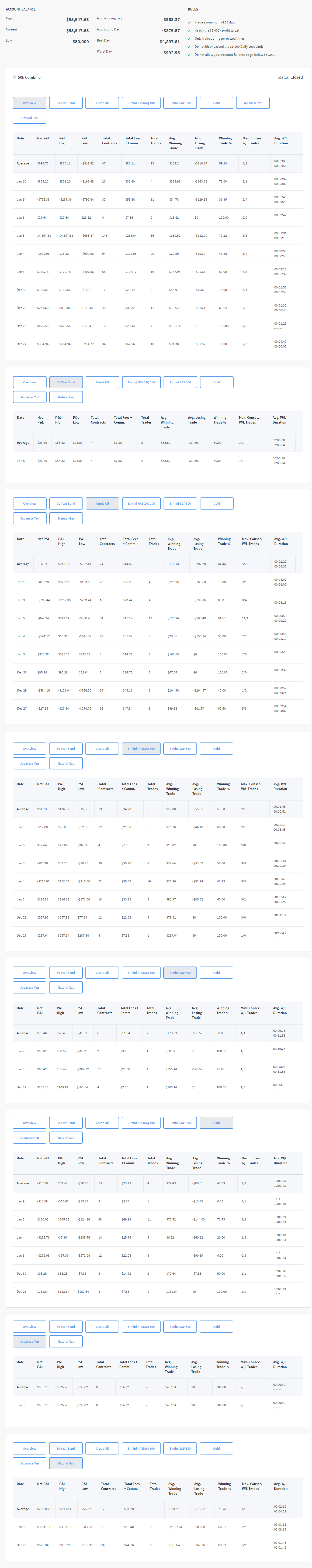
Task: Click the '50k Combine' account title
Action: [29, 77]
